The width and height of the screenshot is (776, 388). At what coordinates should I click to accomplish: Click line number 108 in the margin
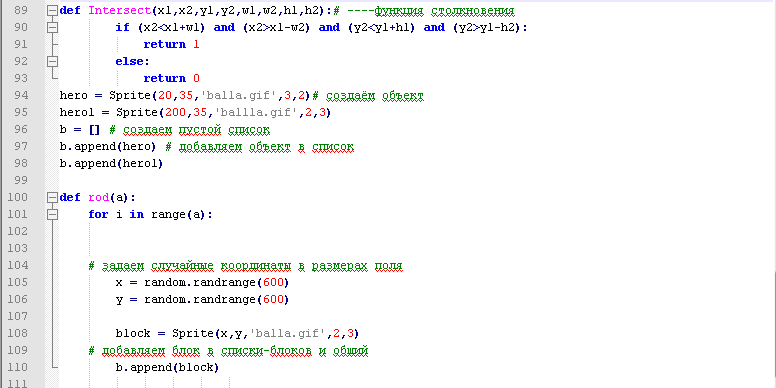[18, 334]
